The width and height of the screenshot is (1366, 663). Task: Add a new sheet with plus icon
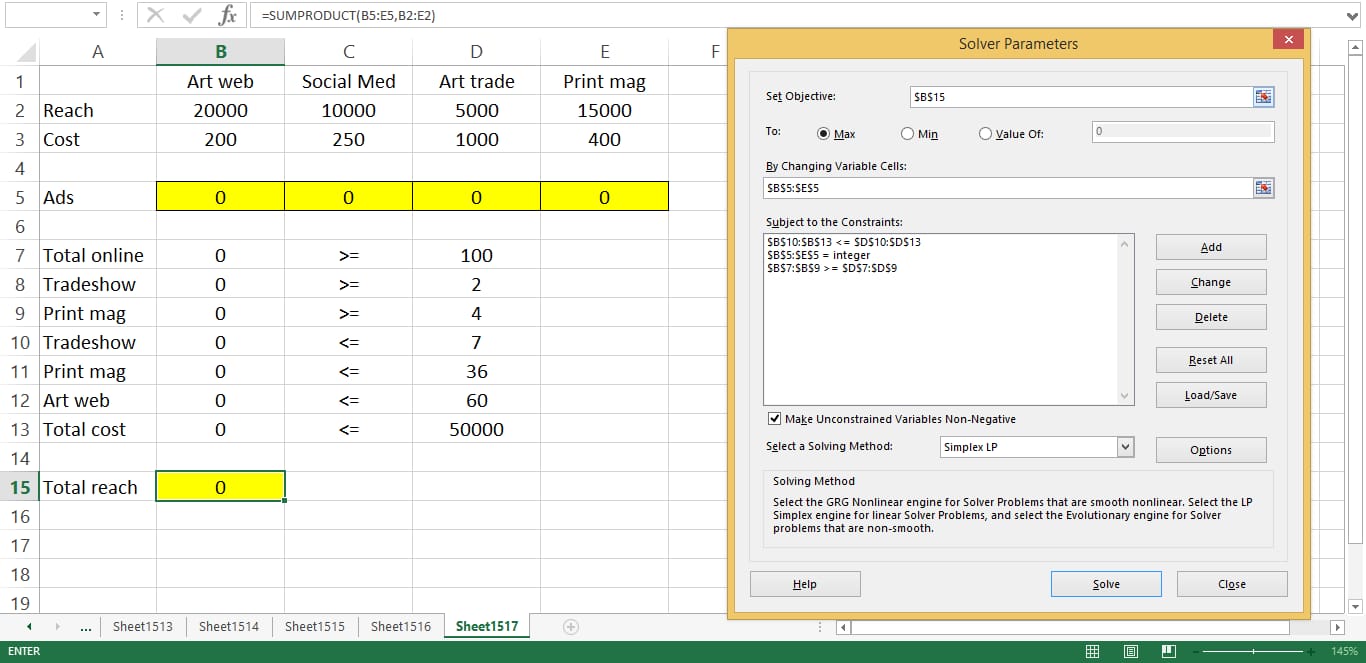(571, 627)
